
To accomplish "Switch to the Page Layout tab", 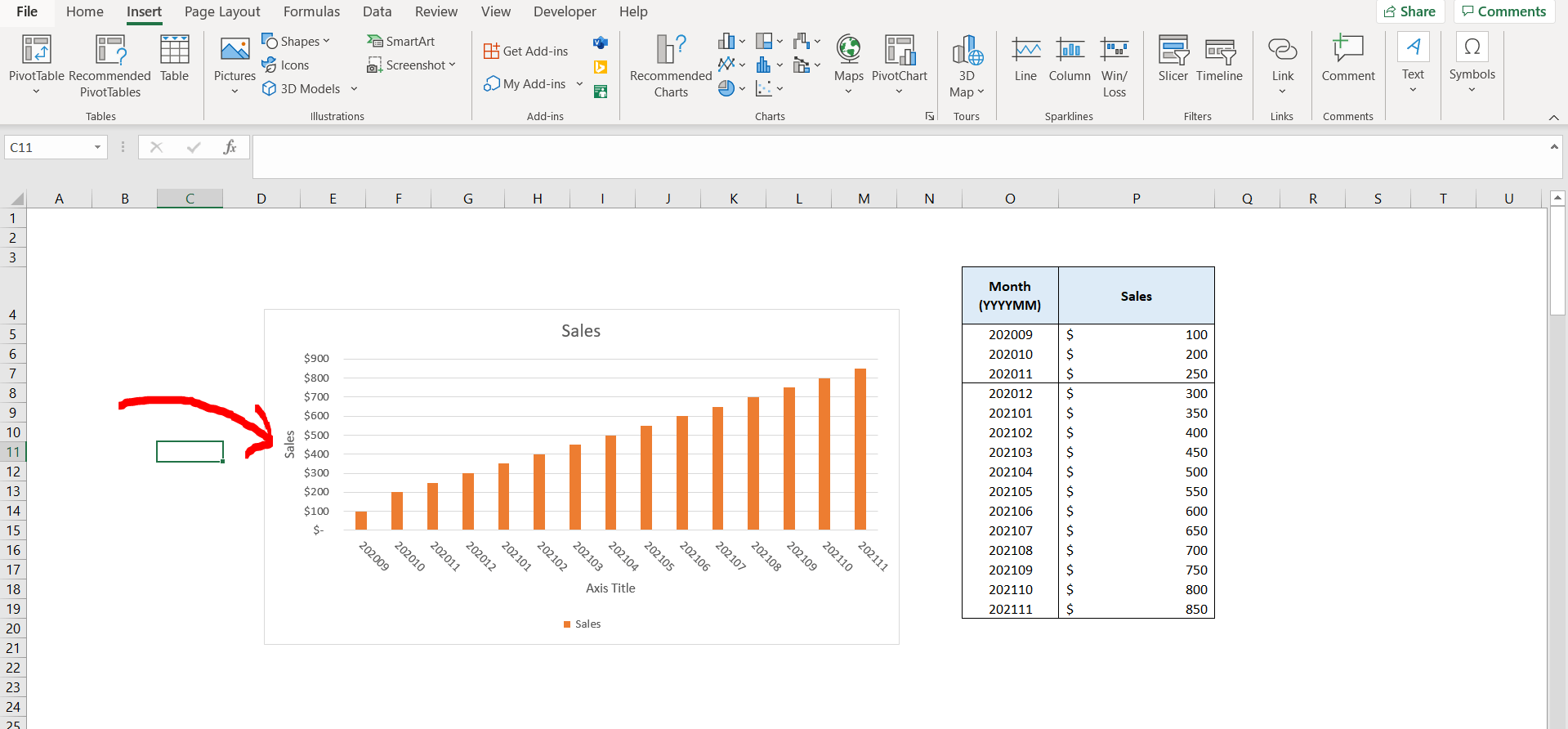I will pos(222,11).
